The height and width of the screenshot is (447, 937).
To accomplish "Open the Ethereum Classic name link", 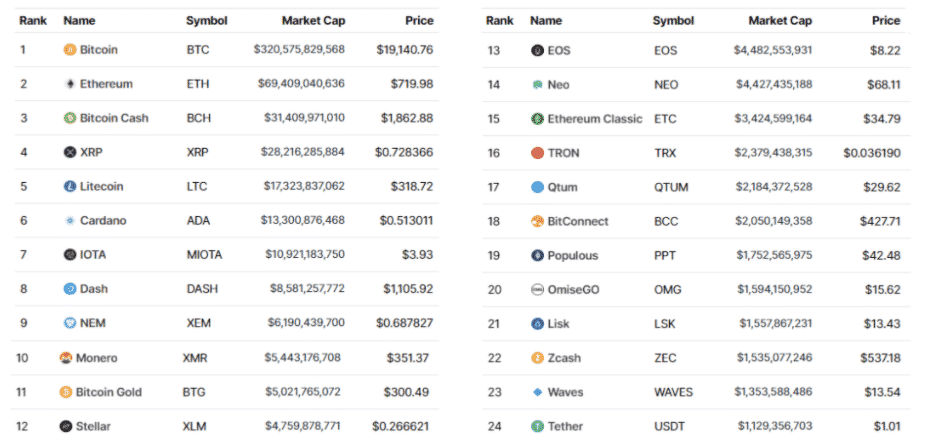I will pyautogui.click(x=594, y=119).
